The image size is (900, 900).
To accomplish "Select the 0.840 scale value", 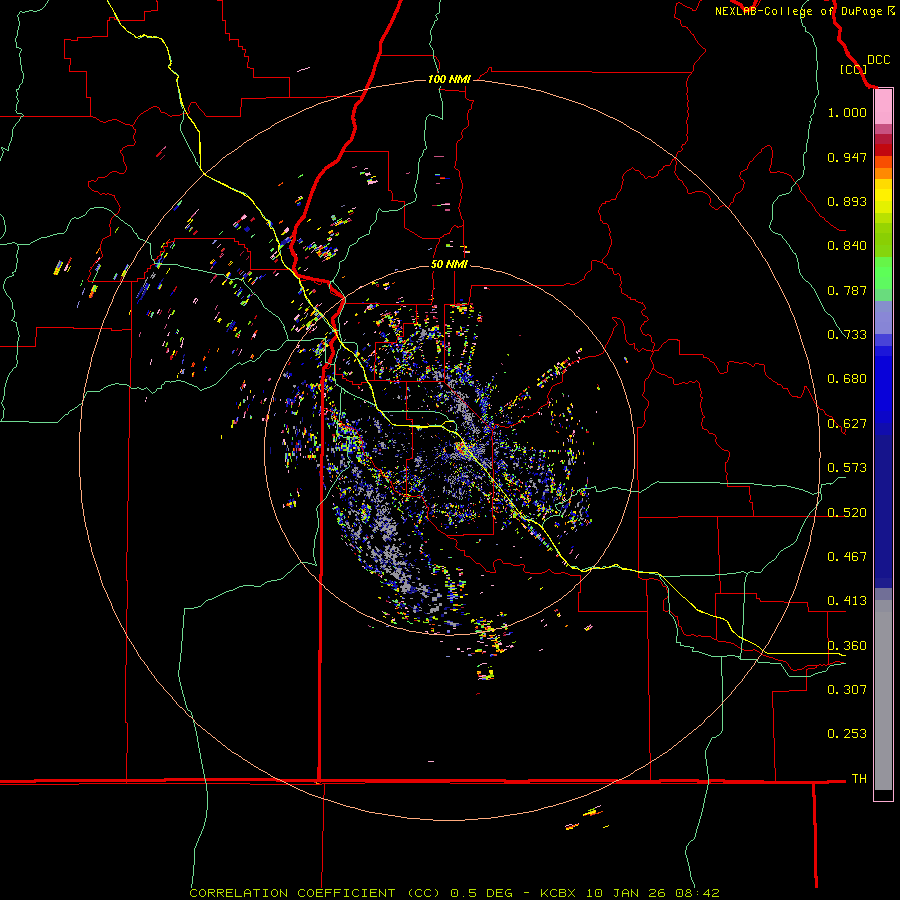I will click(x=847, y=246).
